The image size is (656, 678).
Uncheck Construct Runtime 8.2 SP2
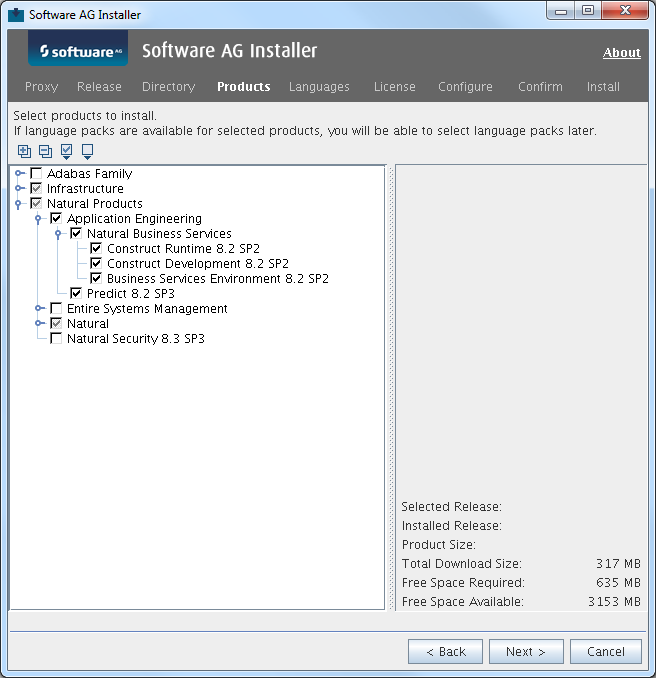(x=96, y=249)
